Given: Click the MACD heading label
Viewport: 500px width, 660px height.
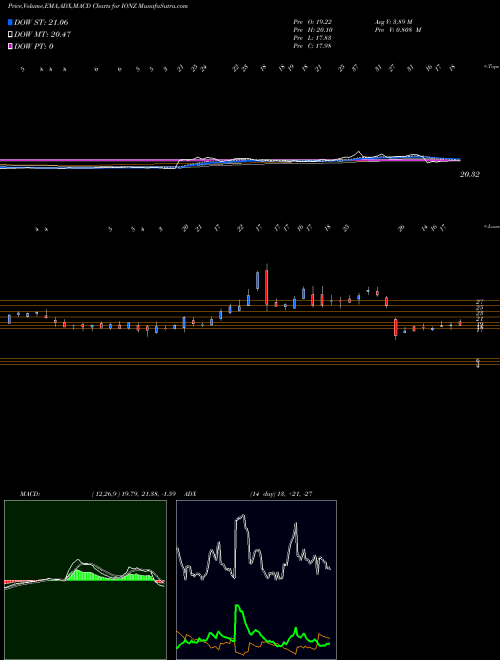Looking at the screenshot, I should coord(30,494).
